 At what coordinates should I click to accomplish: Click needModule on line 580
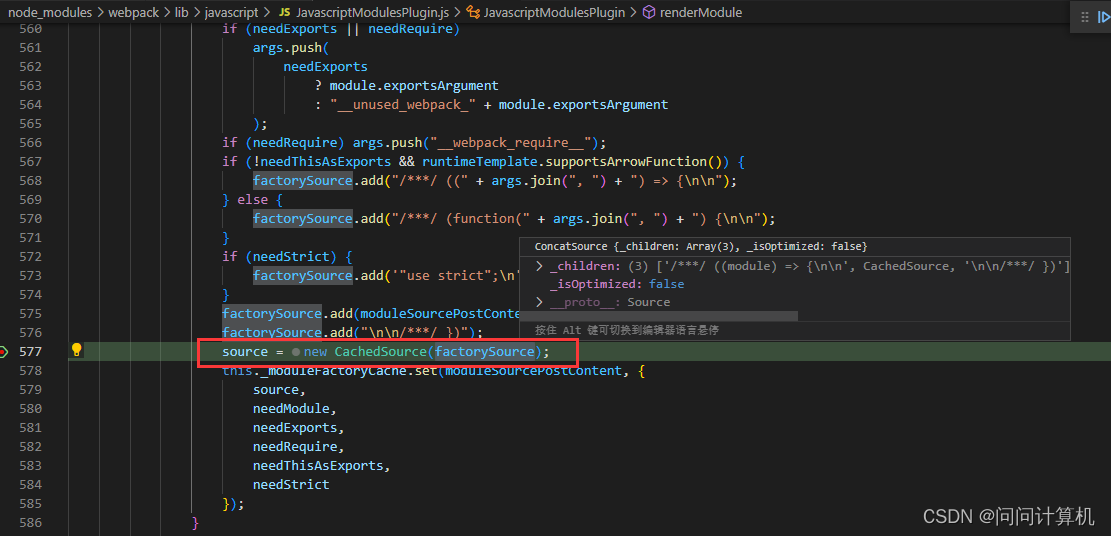tap(291, 409)
